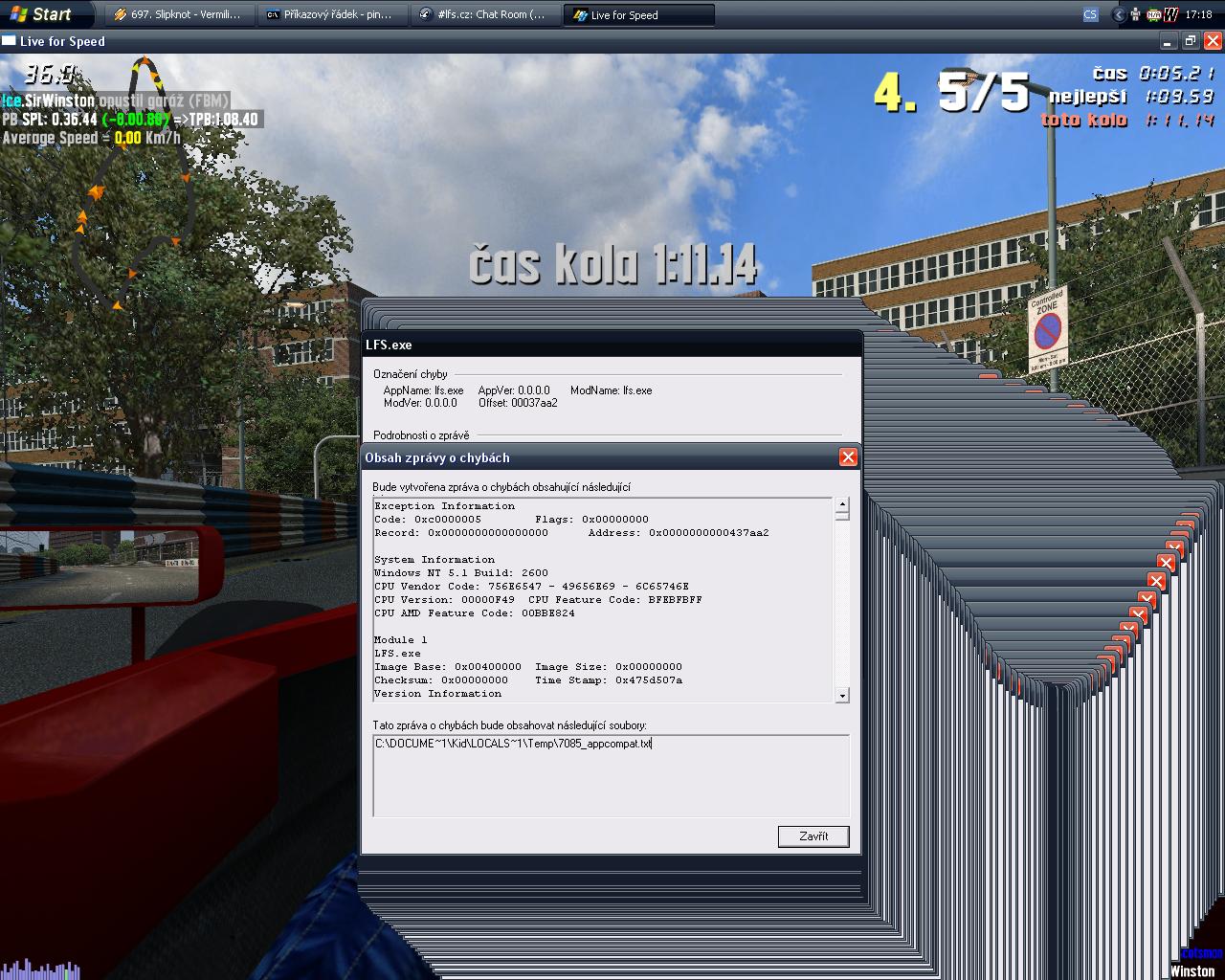Image resolution: width=1225 pixels, height=980 pixels.
Task: Click the 'Version Information' line
Action: [437, 694]
